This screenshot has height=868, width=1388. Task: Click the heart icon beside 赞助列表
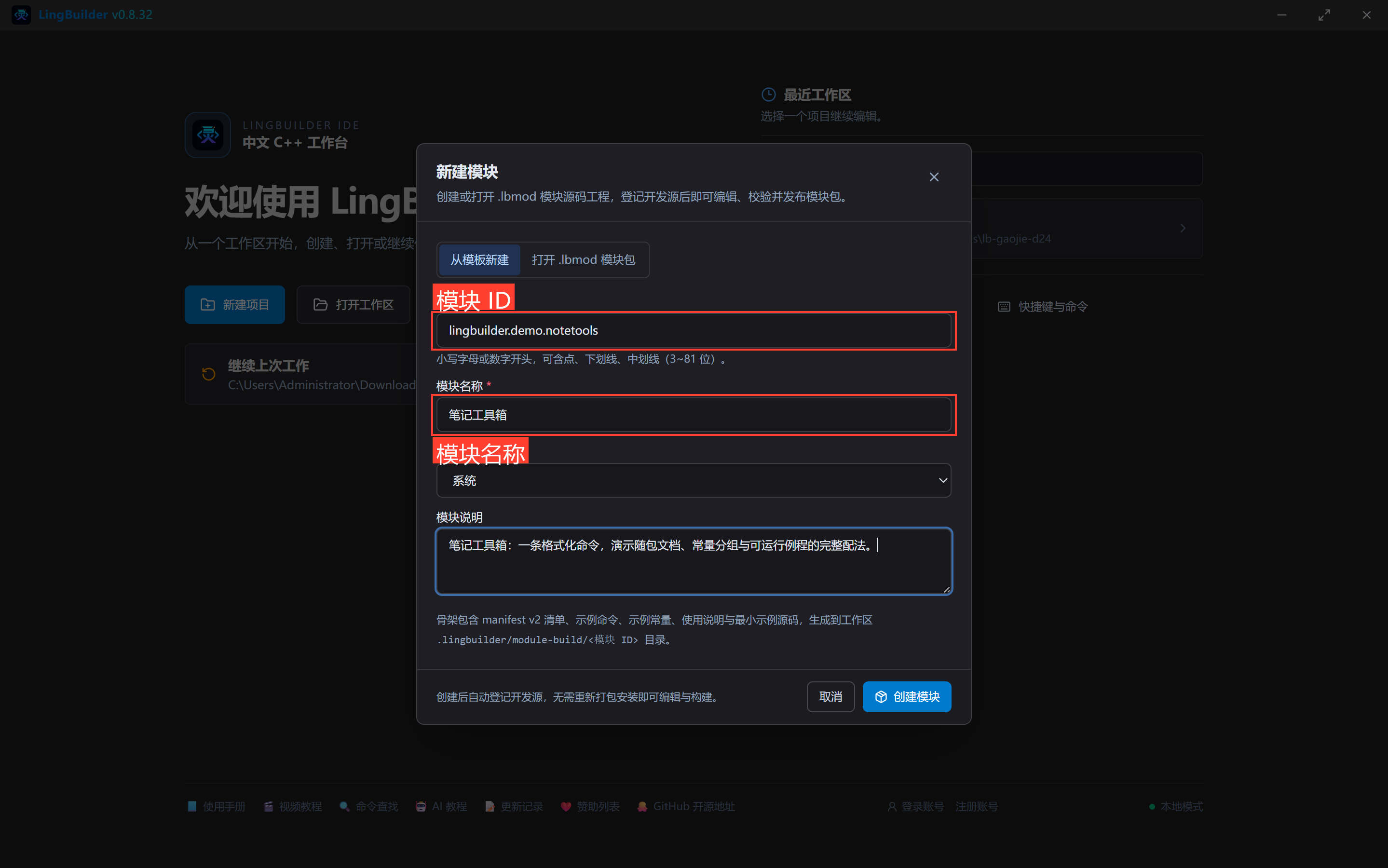click(x=566, y=807)
